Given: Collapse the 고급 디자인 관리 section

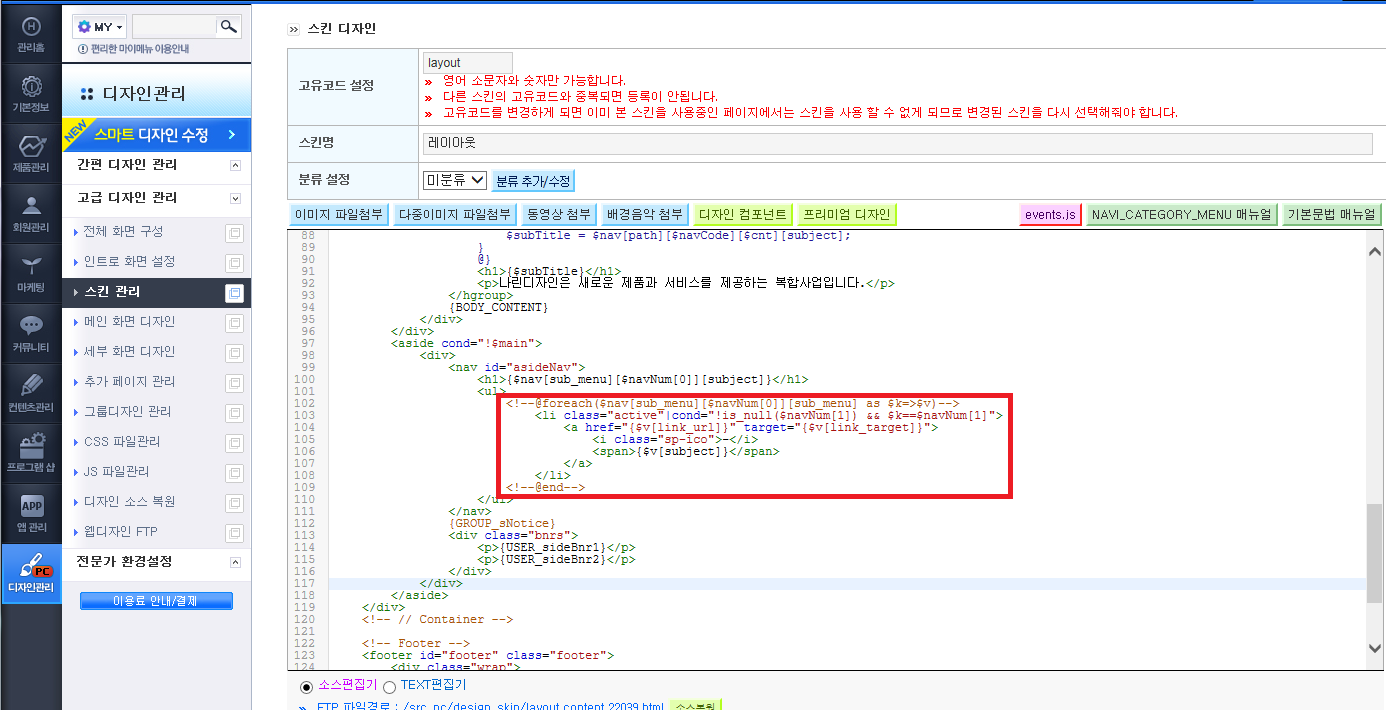Looking at the screenshot, I should click(x=236, y=198).
